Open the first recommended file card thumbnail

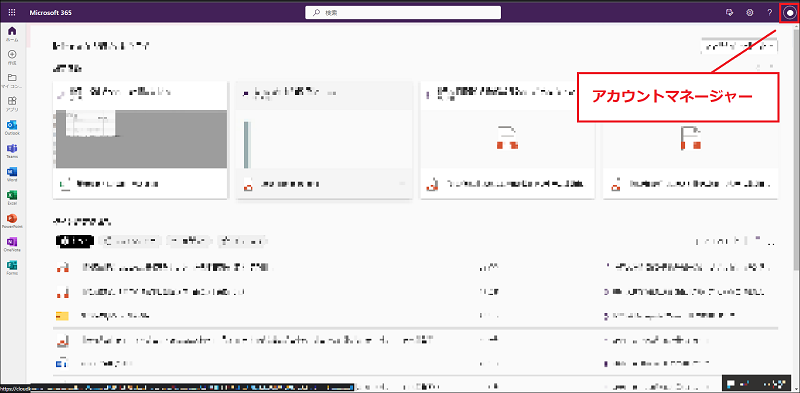(x=140, y=139)
